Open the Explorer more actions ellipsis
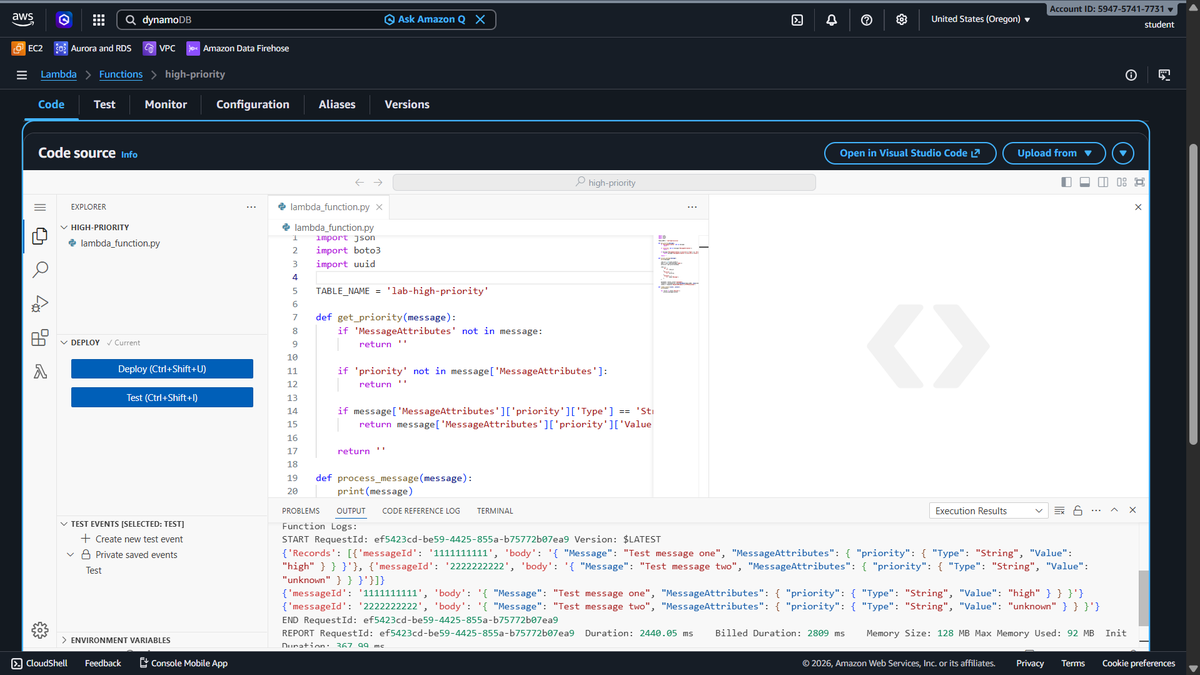 coord(251,207)
